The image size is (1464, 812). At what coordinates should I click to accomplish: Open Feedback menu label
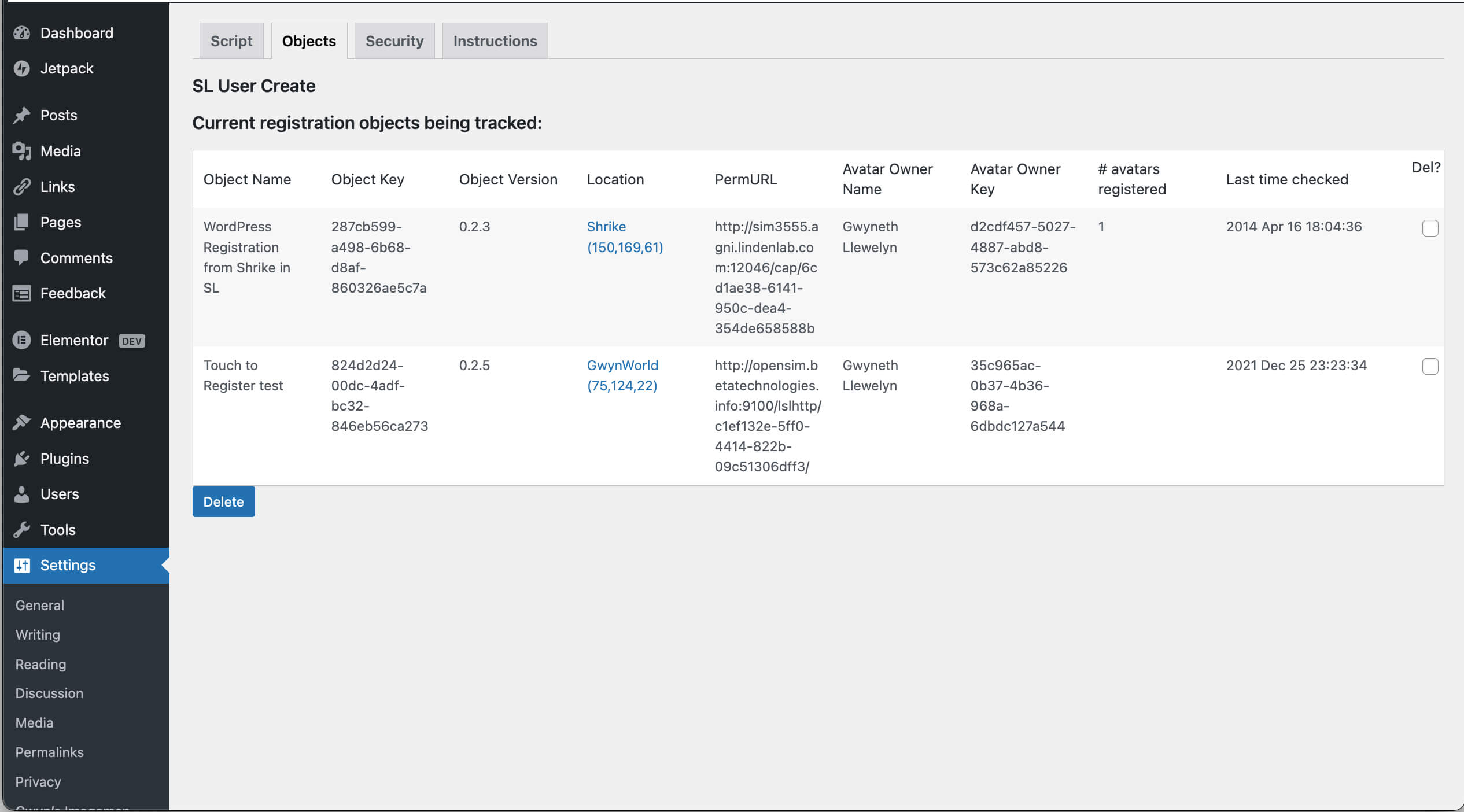(73, 293)
